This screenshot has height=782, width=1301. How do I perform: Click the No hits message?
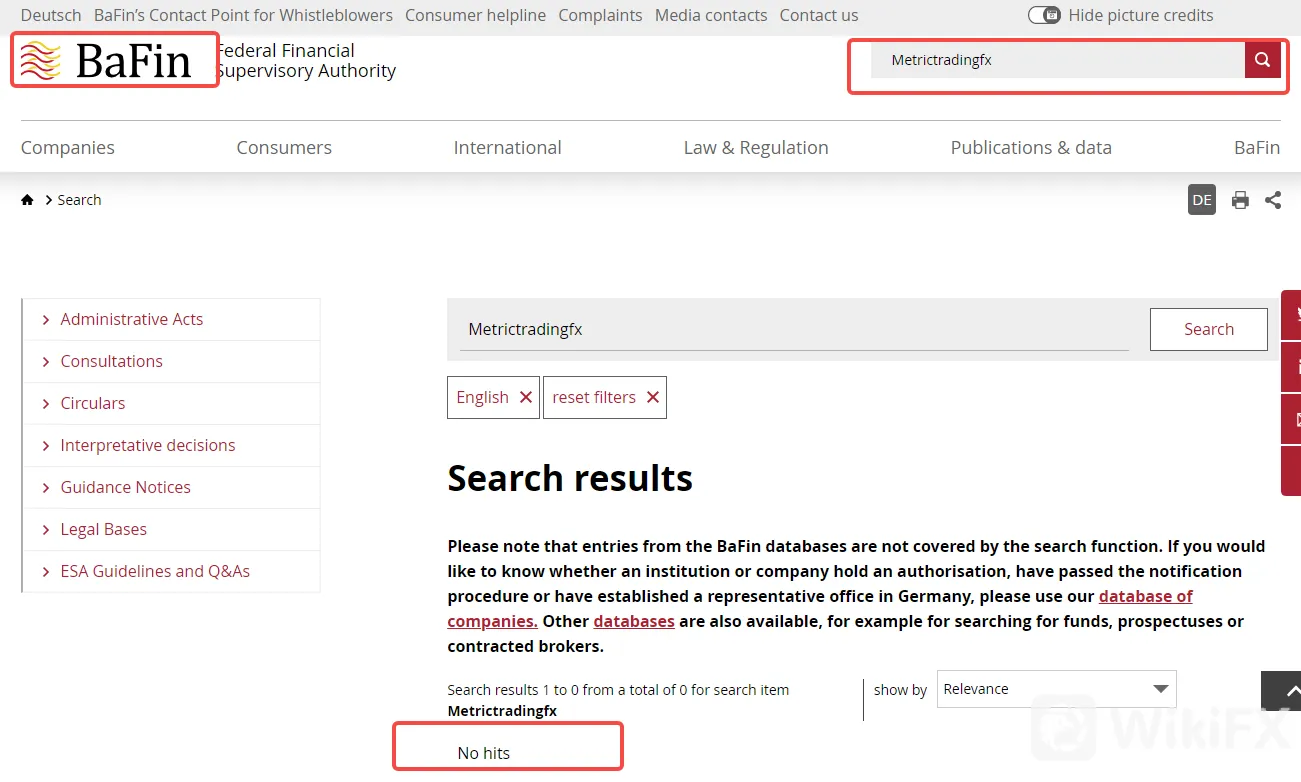point(484,753)
